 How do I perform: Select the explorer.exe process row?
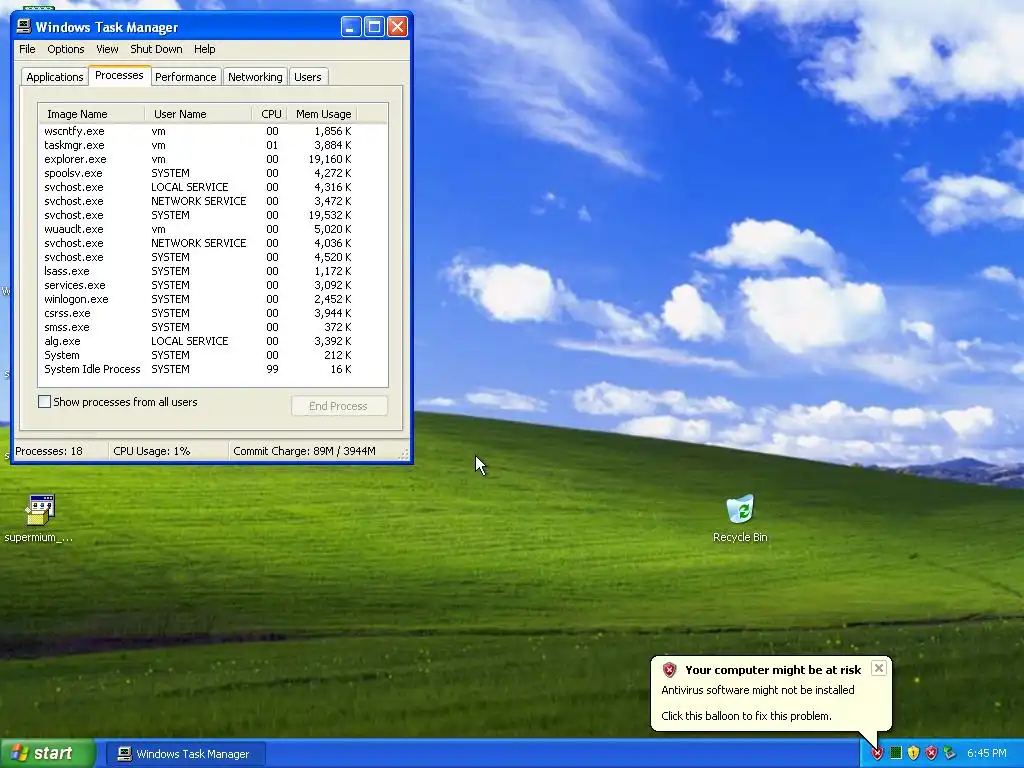click(213, 159)
